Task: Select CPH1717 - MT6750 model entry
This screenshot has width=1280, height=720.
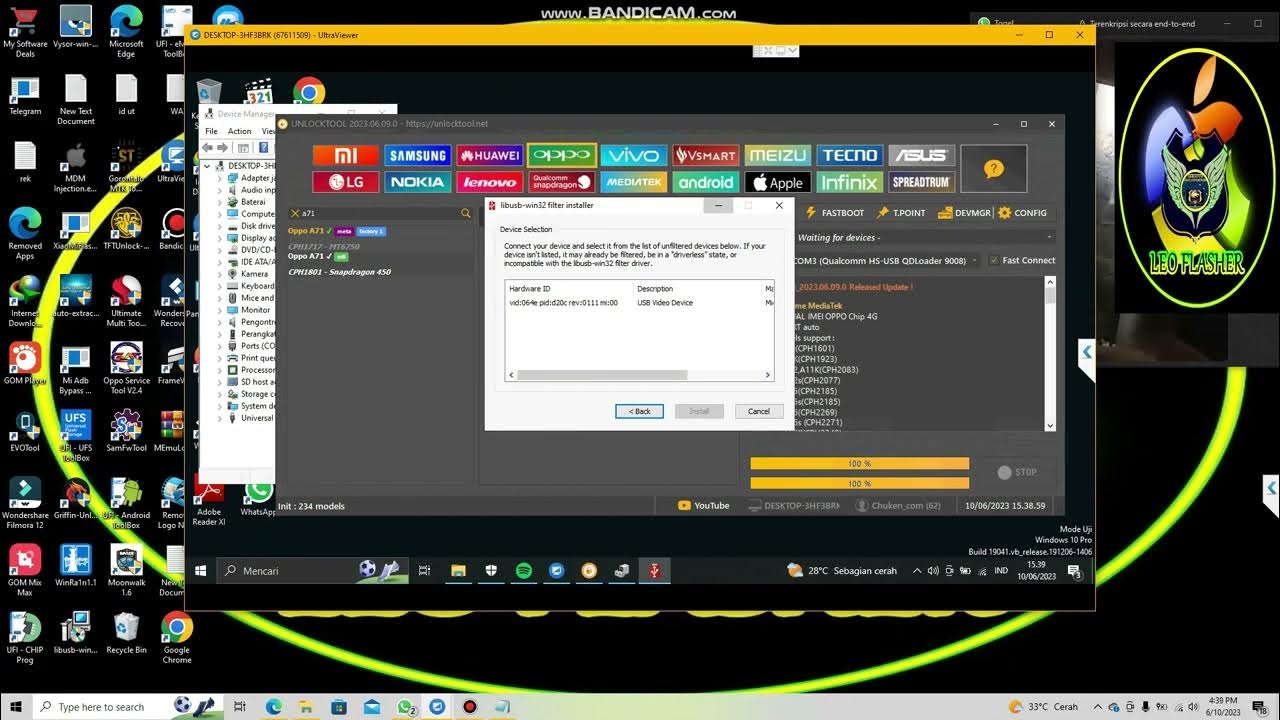Action: (324, 246)
